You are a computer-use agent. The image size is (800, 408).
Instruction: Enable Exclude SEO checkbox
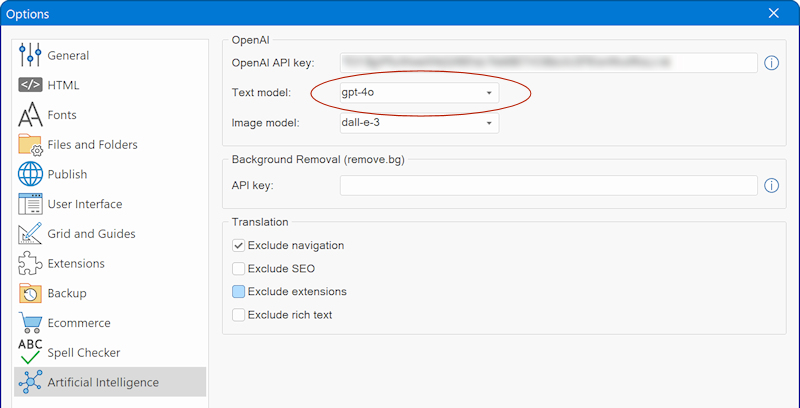[238, 269]
